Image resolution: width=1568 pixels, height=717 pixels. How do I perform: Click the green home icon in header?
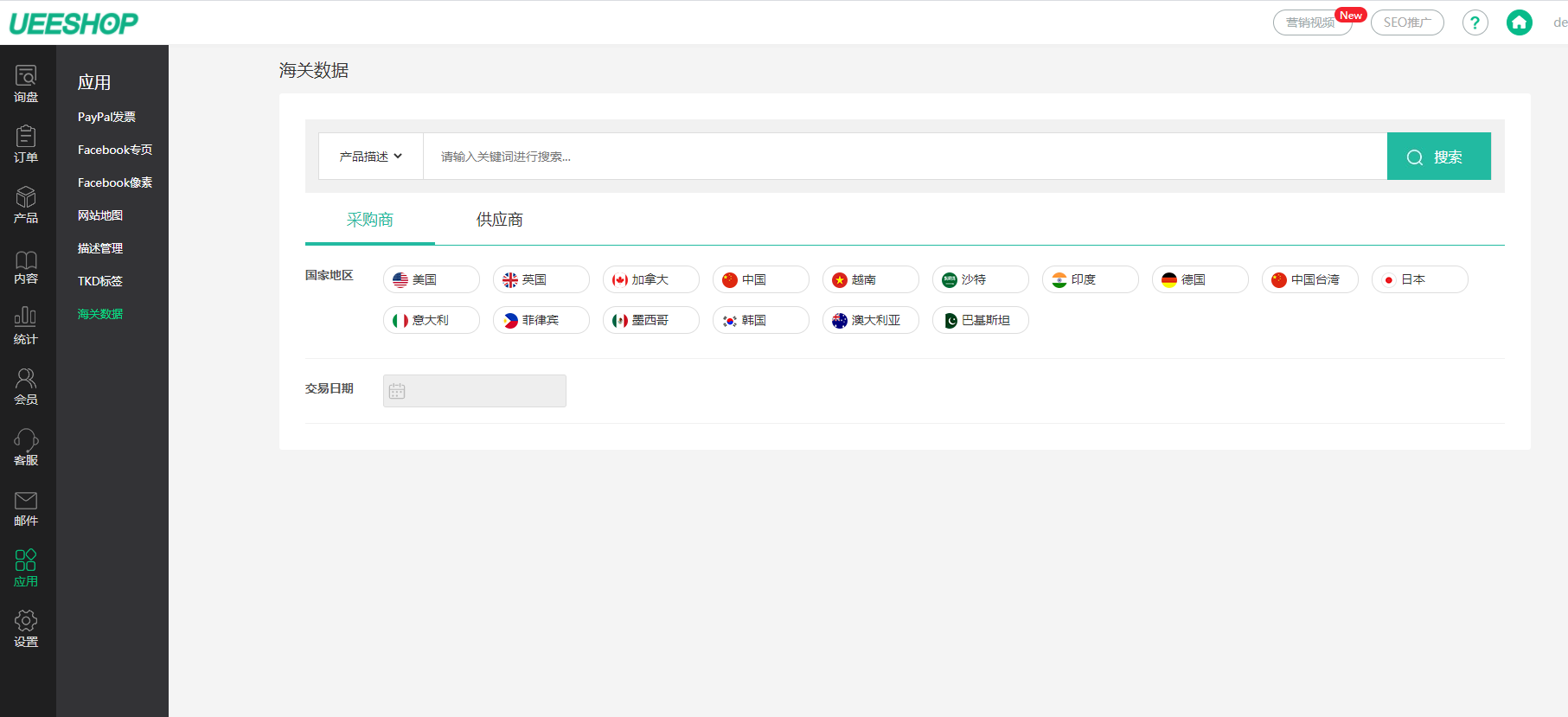point(1519,22)
